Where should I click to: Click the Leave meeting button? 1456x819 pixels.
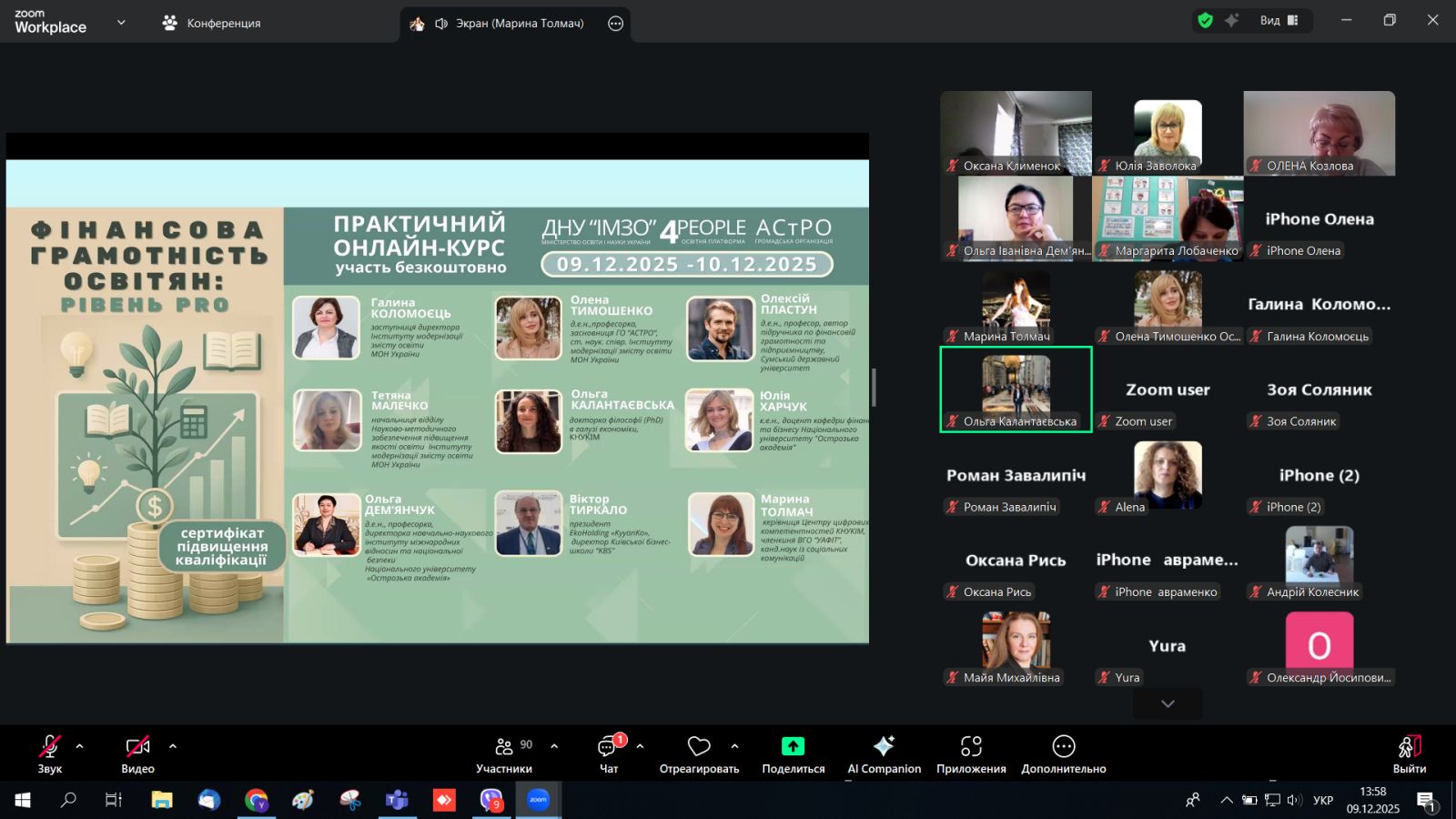tap(1409, 753)
